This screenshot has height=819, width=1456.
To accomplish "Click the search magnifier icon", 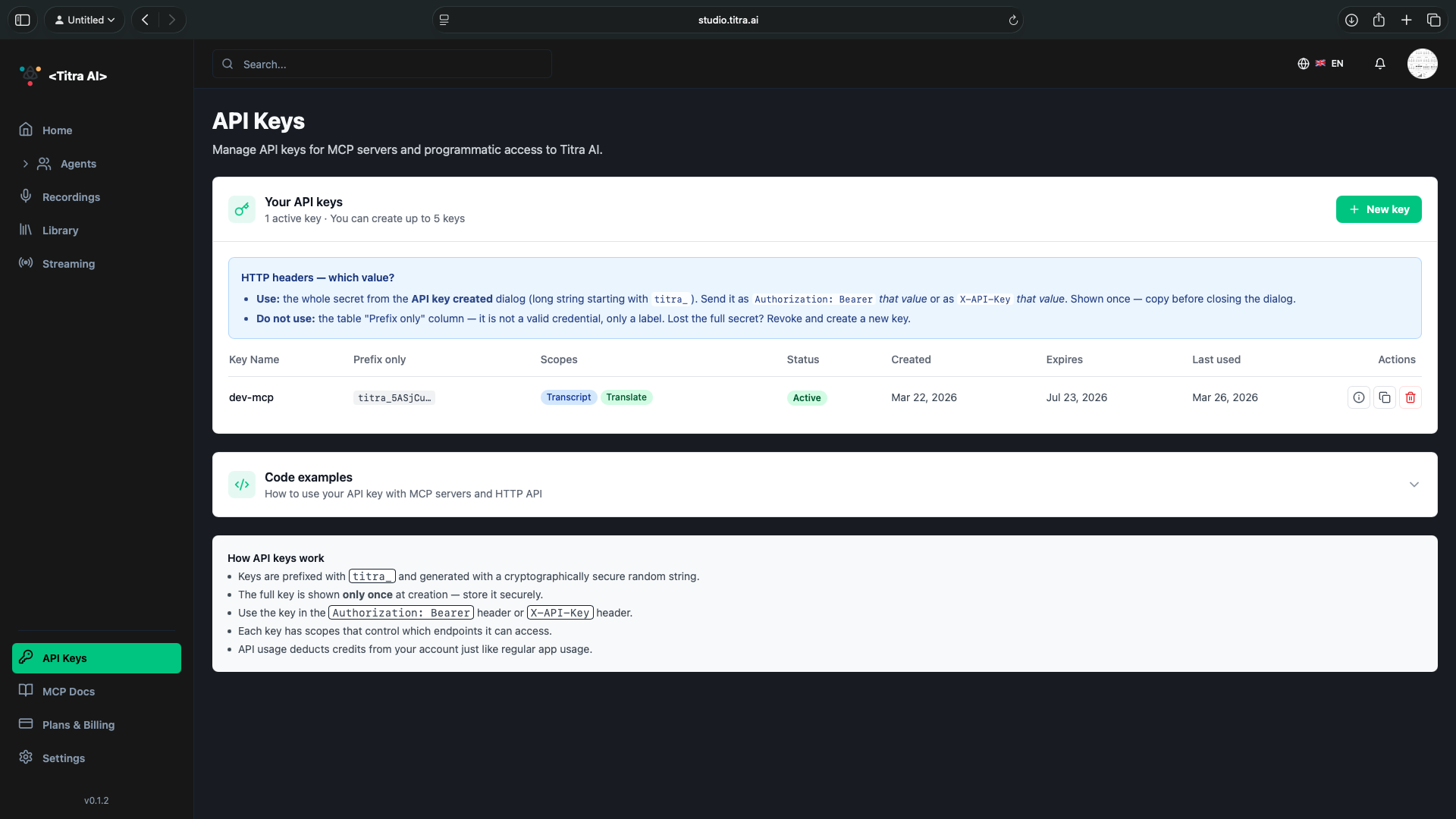I will tap(227, 64).
